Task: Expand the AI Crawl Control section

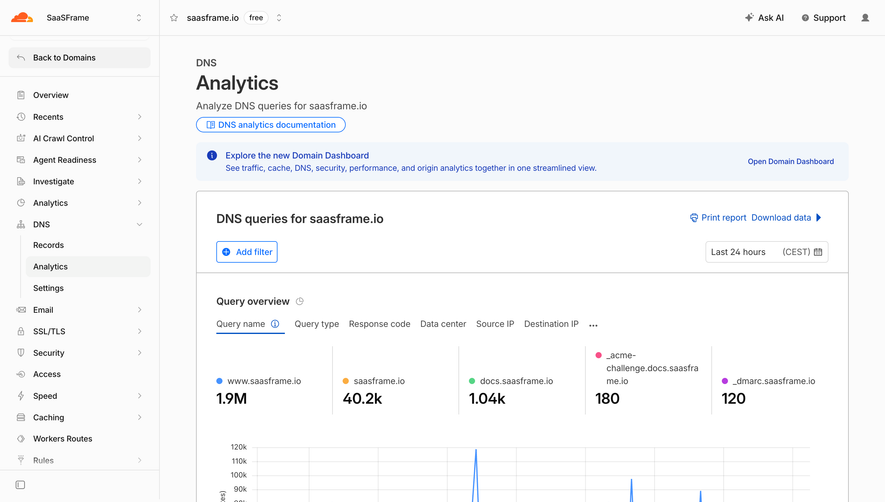Action: (x=139, y=138)
